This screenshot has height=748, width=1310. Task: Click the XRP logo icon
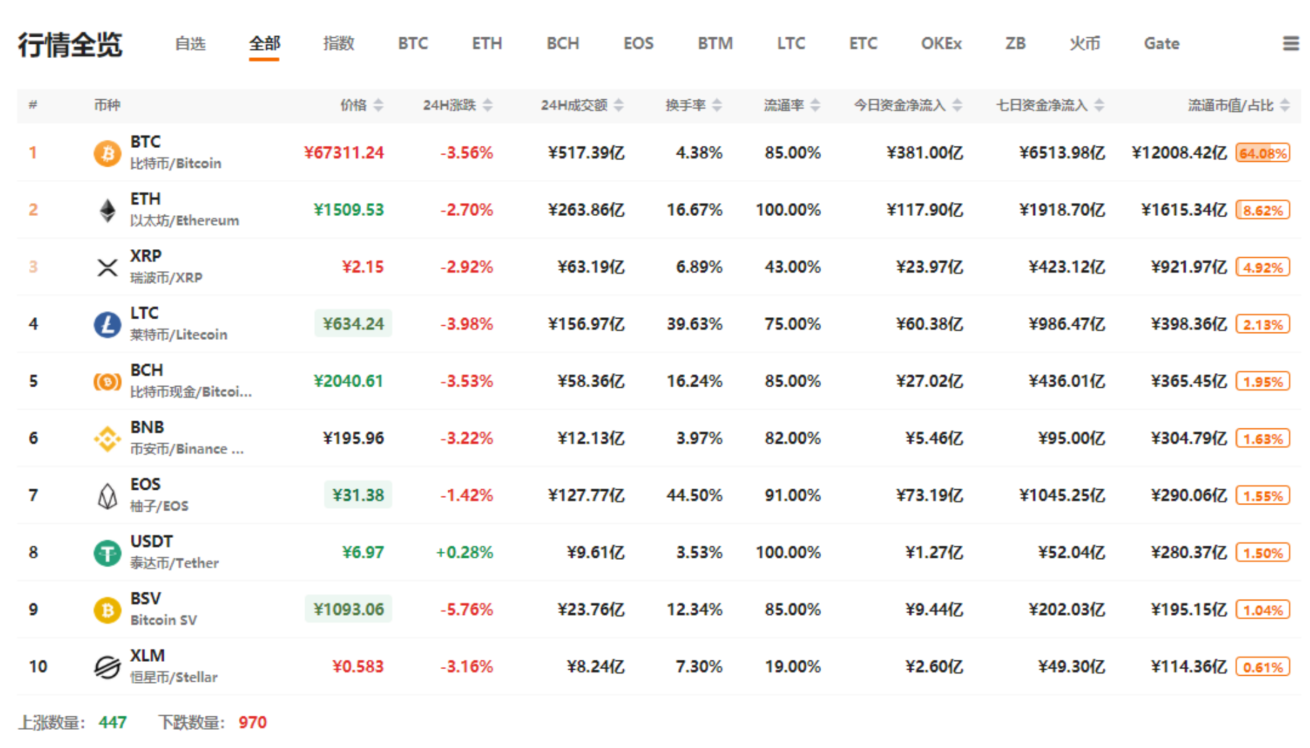(x=107, y=267)
